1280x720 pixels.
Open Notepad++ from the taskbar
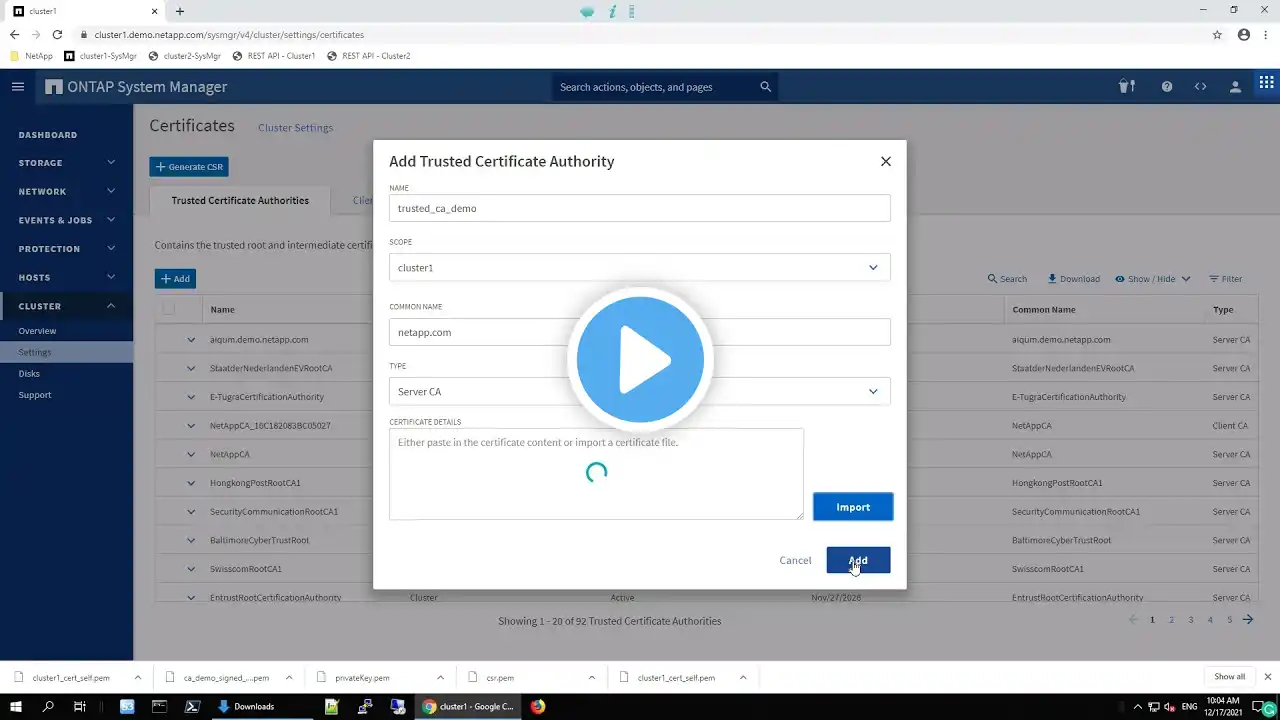(332, 707)
